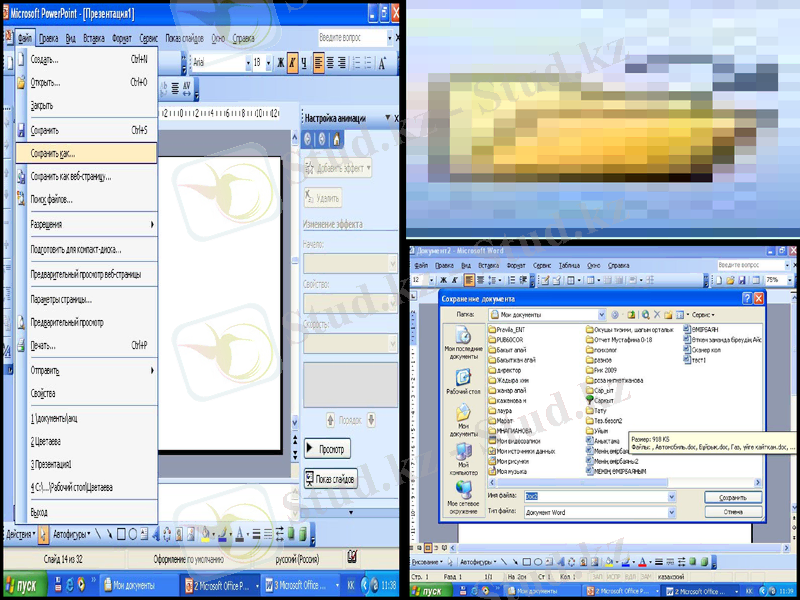Image resolution: width=800 pixels, height=600 pixels.
Task: Open the 'Вставка' menu in PowerPoint
Action: pyautogui.click(x=93, y=38)
